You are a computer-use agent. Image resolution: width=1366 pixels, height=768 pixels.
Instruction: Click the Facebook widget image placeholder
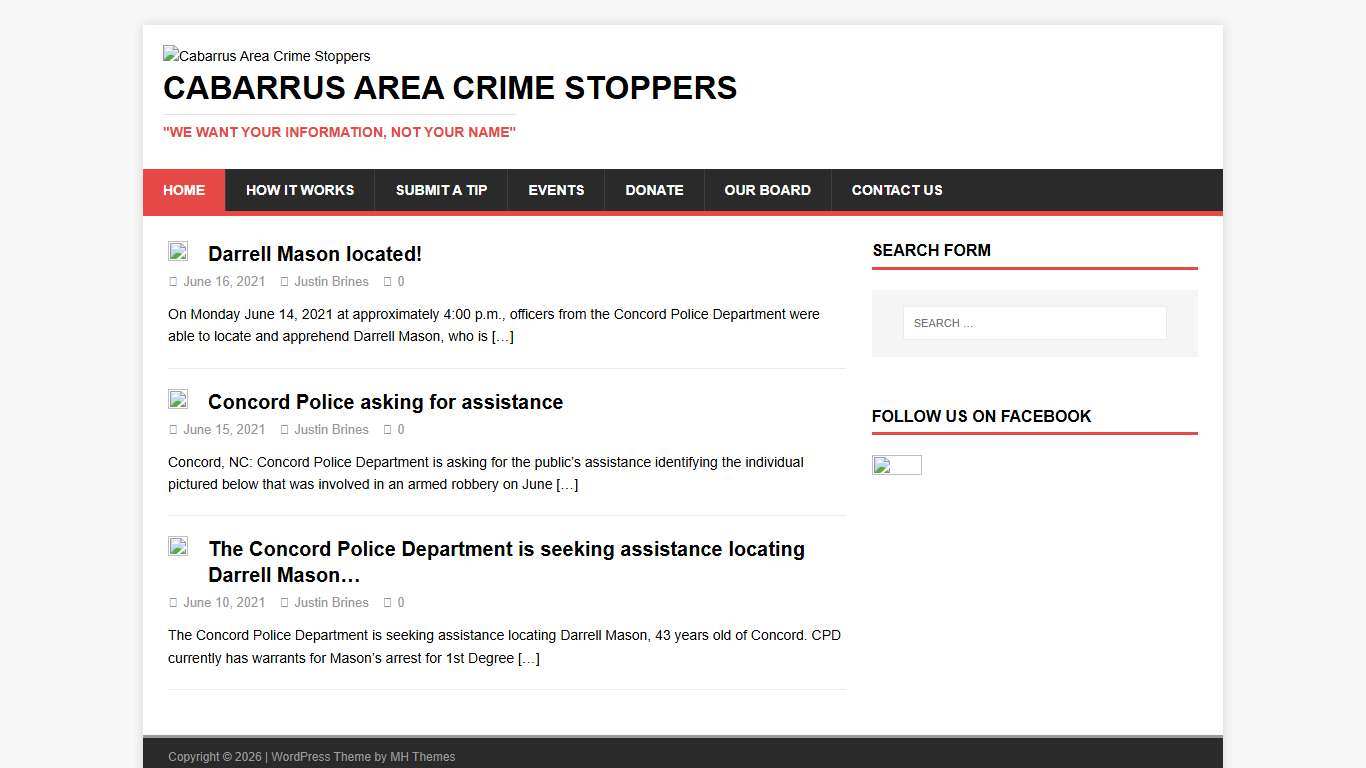[x=896, y=465]
